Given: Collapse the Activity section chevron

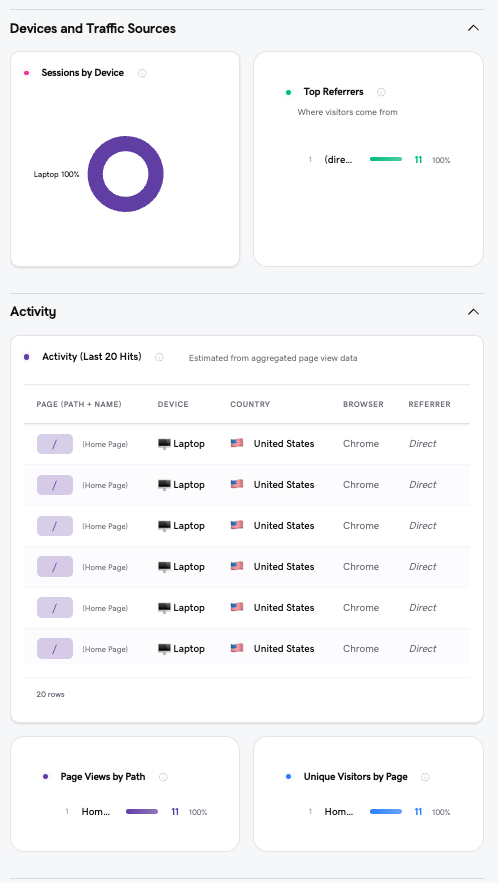Looking at the screenshot, I should click(473, 311).
